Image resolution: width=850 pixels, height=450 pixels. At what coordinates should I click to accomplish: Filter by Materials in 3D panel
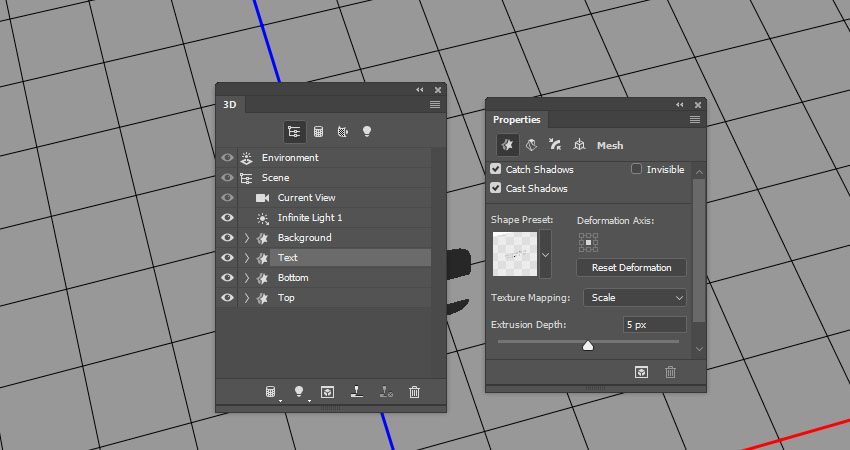[x=343, y=132]
